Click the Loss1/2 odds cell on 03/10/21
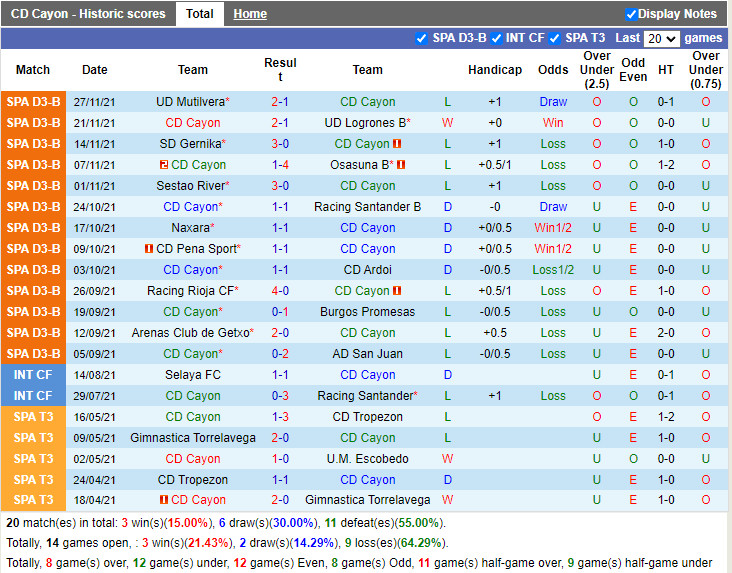Viewport: 732px width, 573px height. coord(553,270)
